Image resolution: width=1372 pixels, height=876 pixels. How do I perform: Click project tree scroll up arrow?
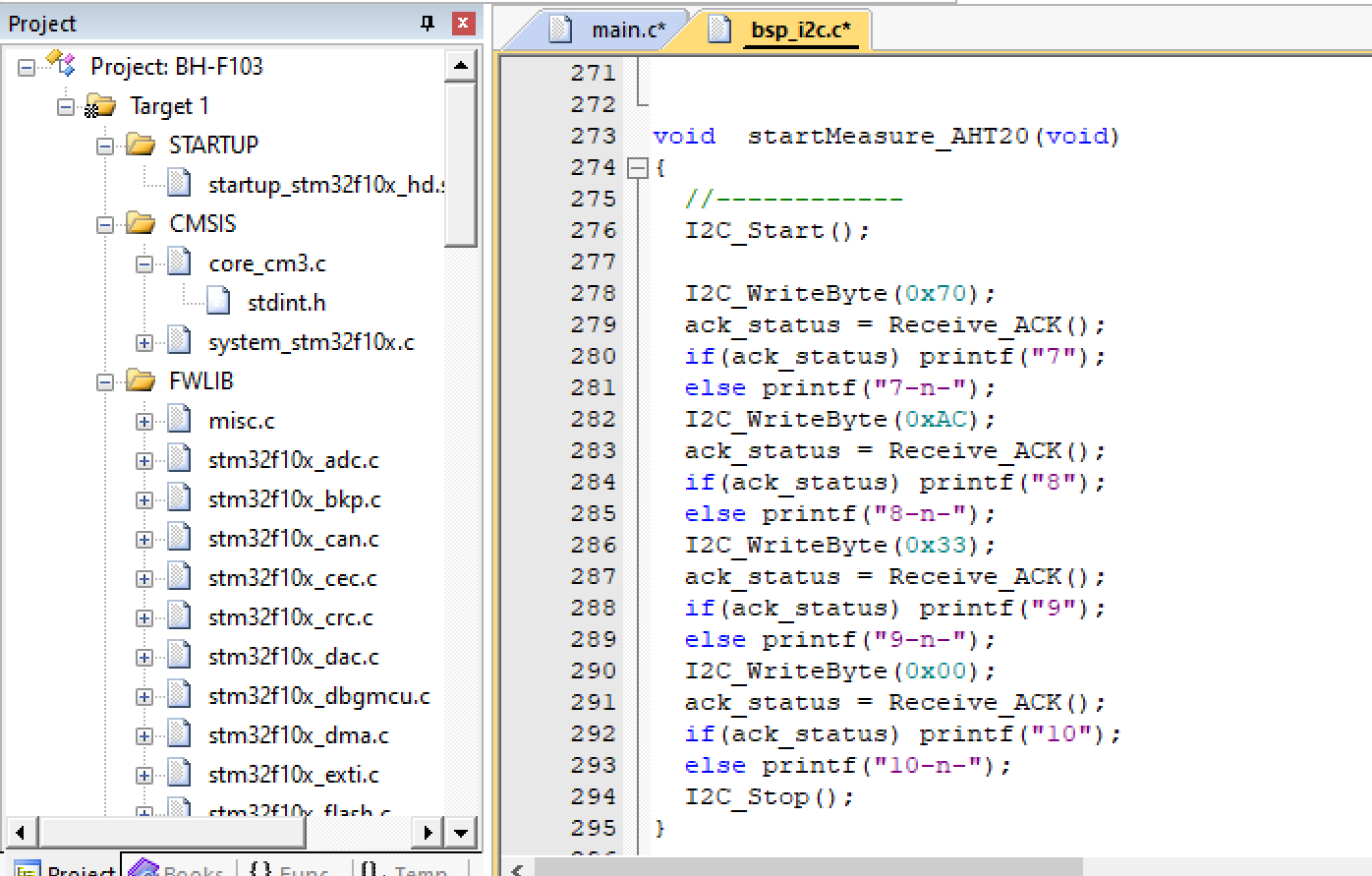pyautogui.click(x=460, y=66)
